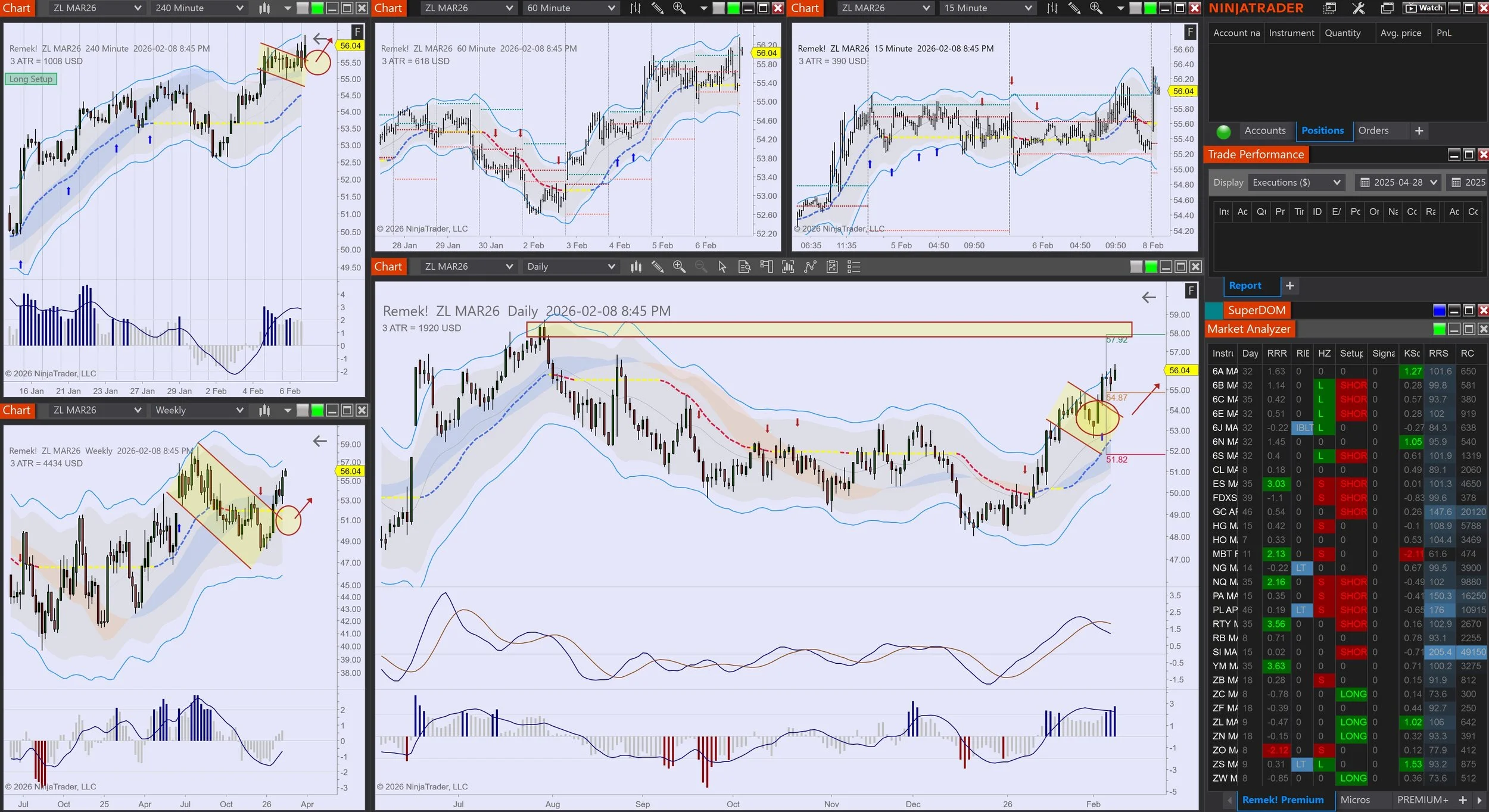The image size is (1489, 812).
Task: Toggle gray interval link on Daily chart
Action: [1136, 267]
